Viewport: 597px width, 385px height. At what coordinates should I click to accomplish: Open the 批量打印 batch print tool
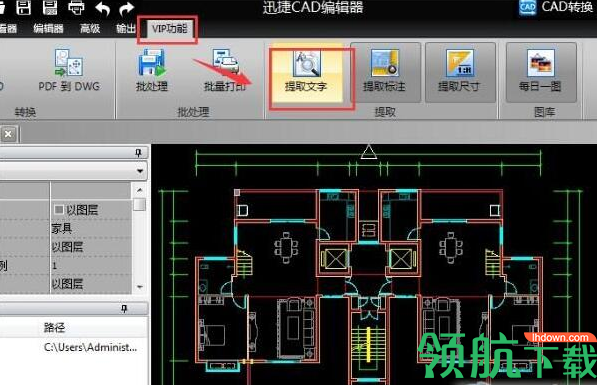coord(225,71)
